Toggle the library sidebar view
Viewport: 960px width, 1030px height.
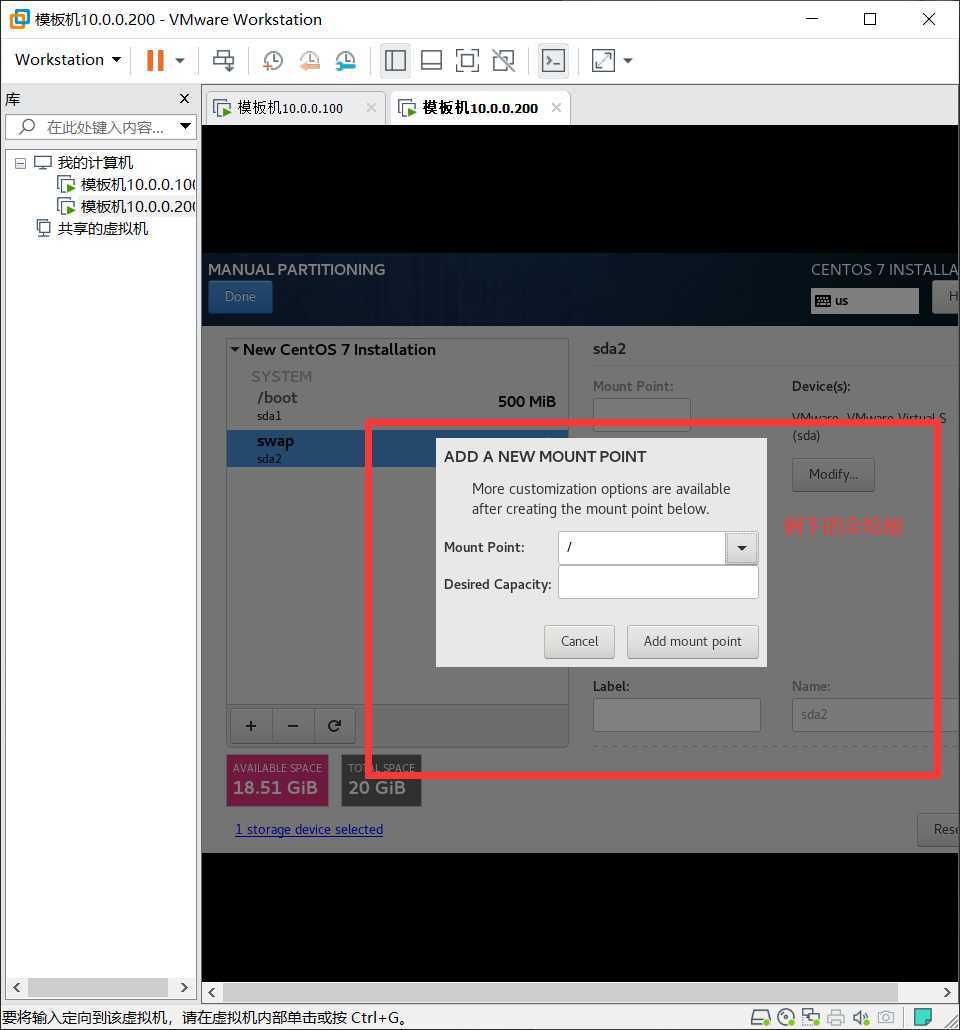[x=395, y=60]
